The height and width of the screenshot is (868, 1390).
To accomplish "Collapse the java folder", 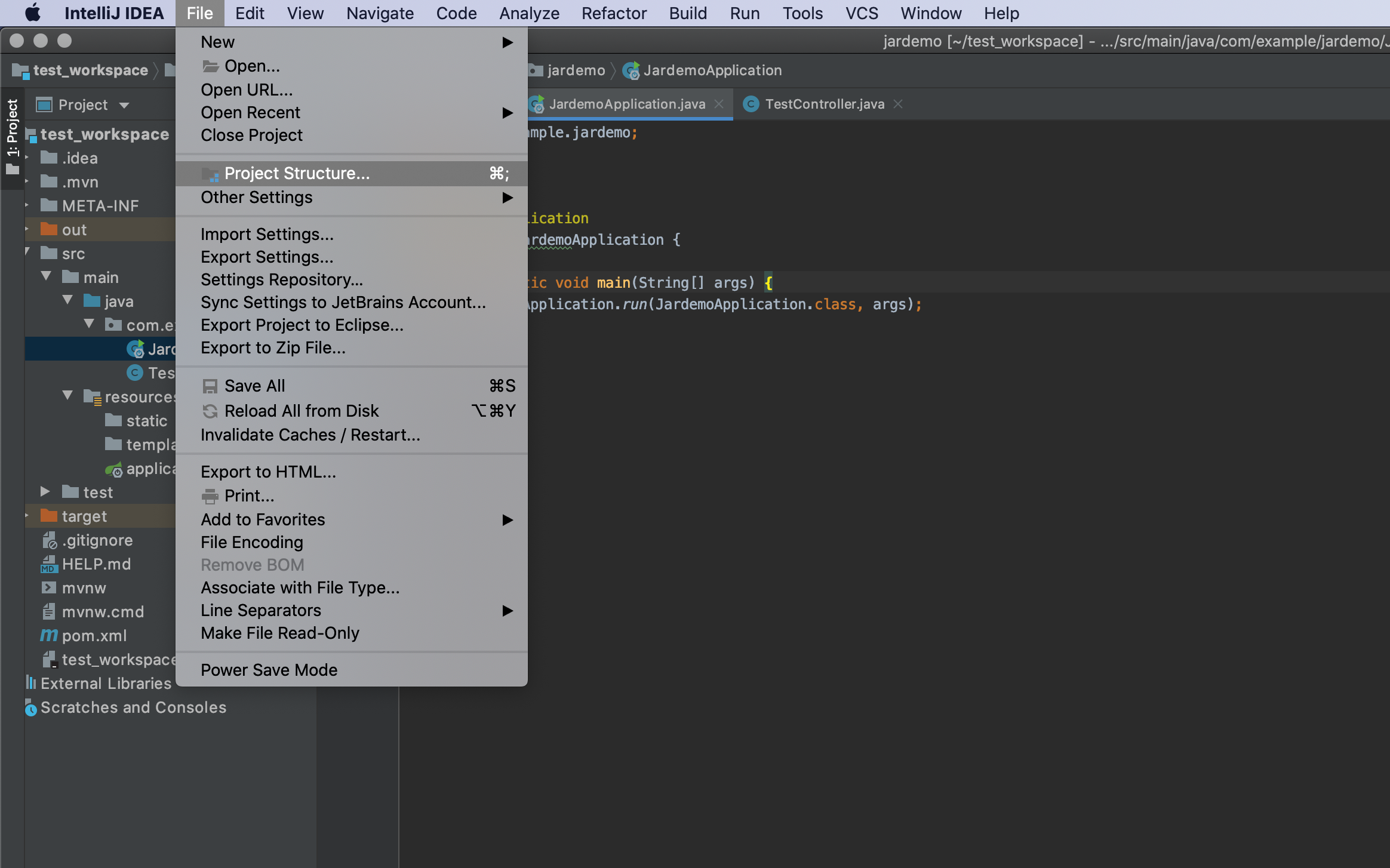I will point(67,300).
